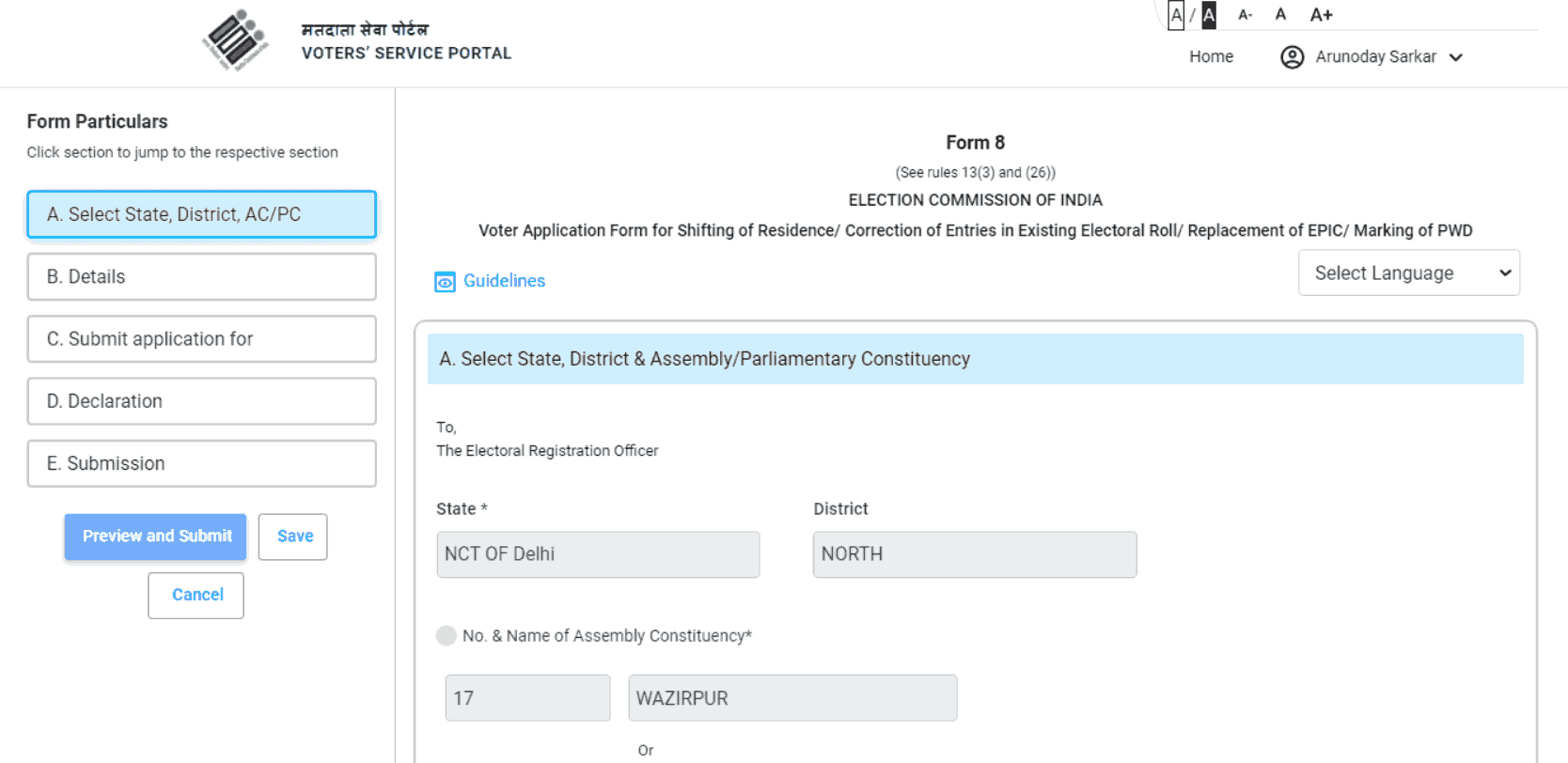Click the user profile avatar icon
1568x763 pixels.
click(1292, 56)
